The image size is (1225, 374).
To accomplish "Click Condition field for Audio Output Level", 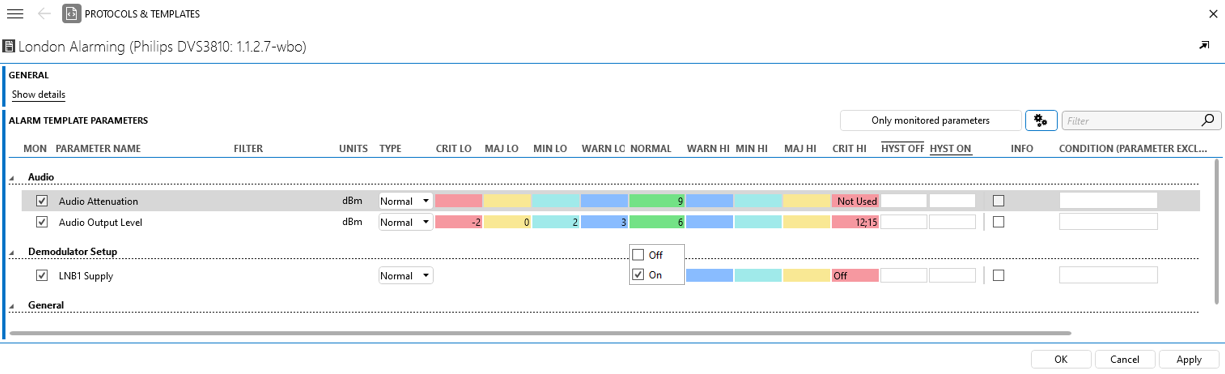I will (1108, 222).
